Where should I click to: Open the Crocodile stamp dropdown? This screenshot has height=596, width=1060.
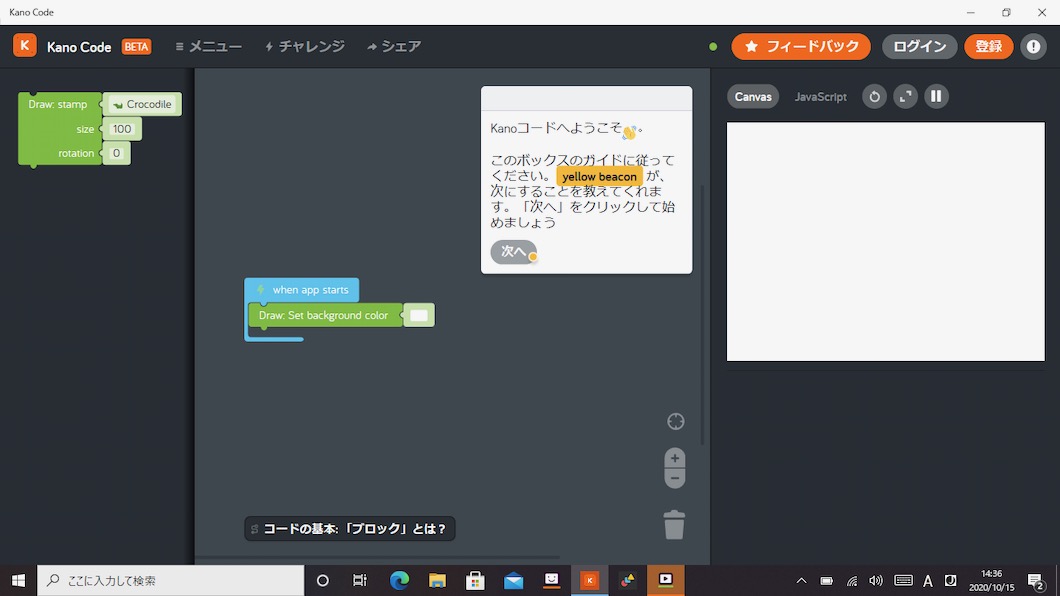tap(143, 104)
